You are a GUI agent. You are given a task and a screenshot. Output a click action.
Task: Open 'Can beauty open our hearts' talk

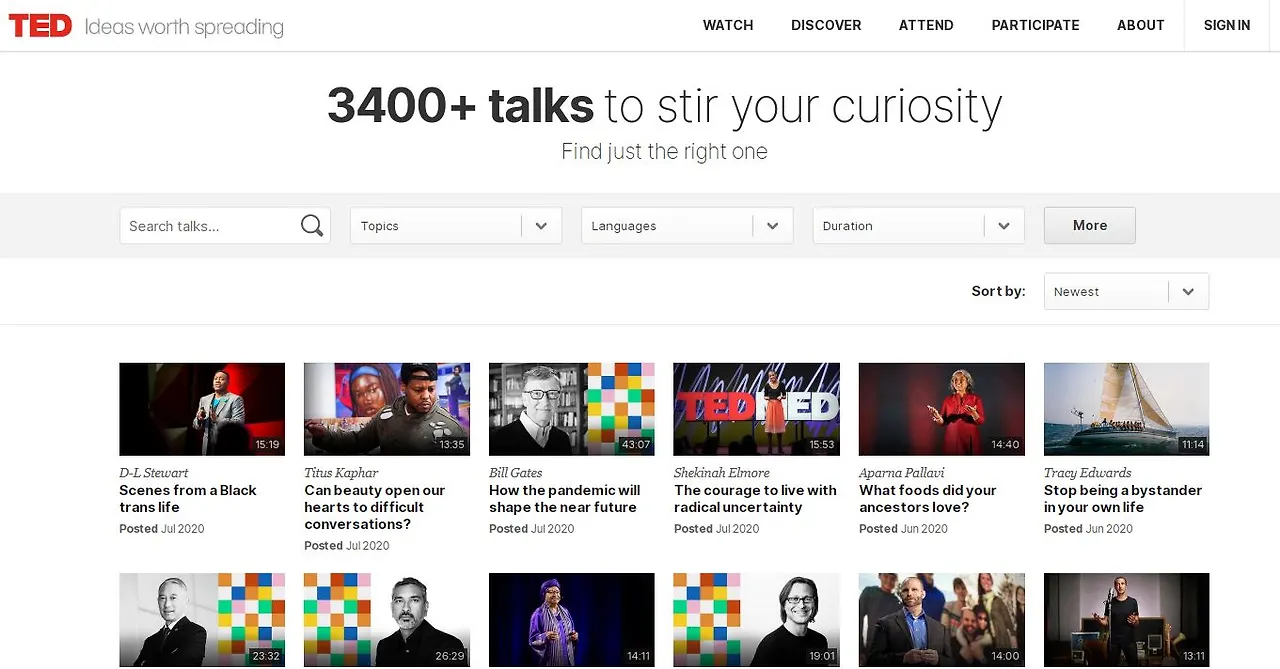(375, 507)
